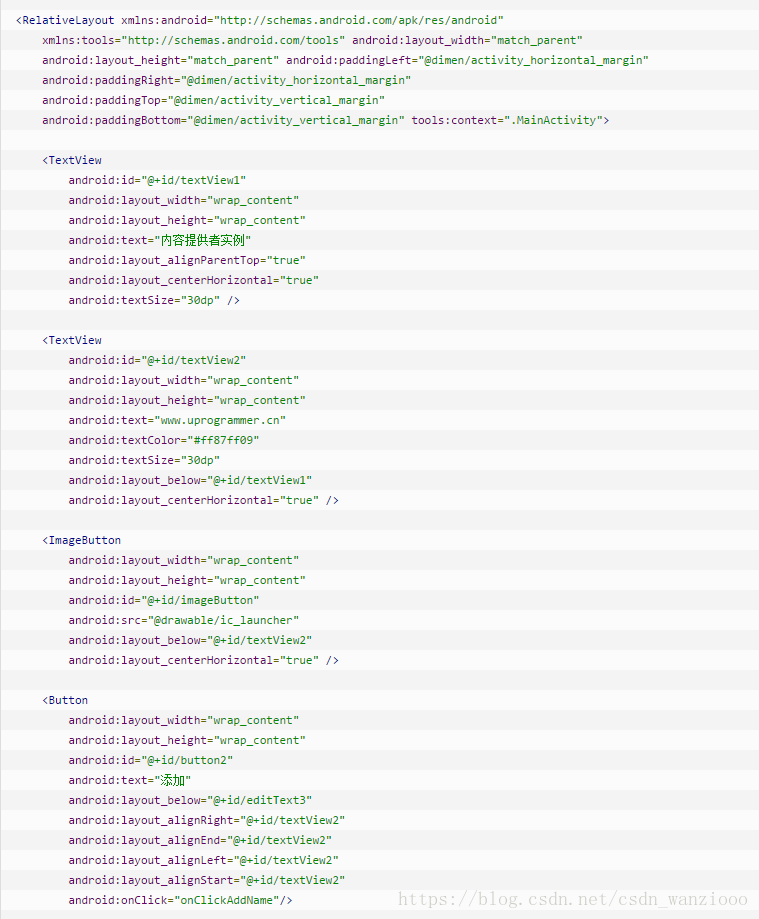Select the layout_alignRight textView2 line
Screen dimensions: 759x919
[x=206, y=820]
